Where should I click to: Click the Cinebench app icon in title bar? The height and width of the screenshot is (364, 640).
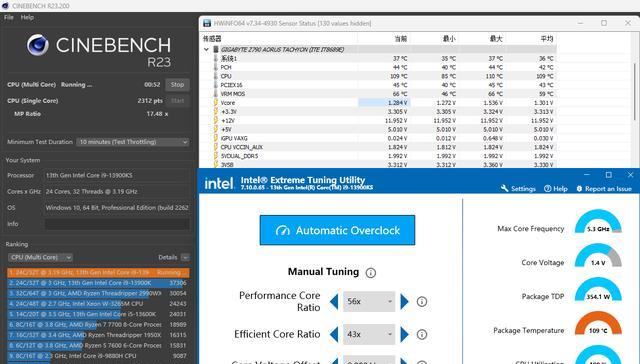[5, 6]
